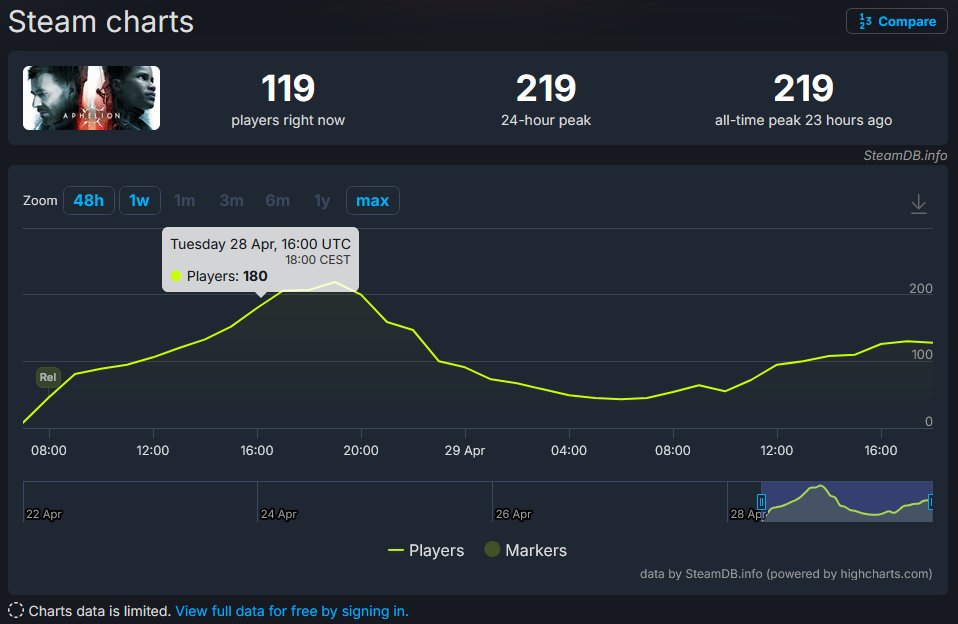Toggle the Markers series in legend
This screenshot has height=624, width=958.
click(x=525, y=550)
